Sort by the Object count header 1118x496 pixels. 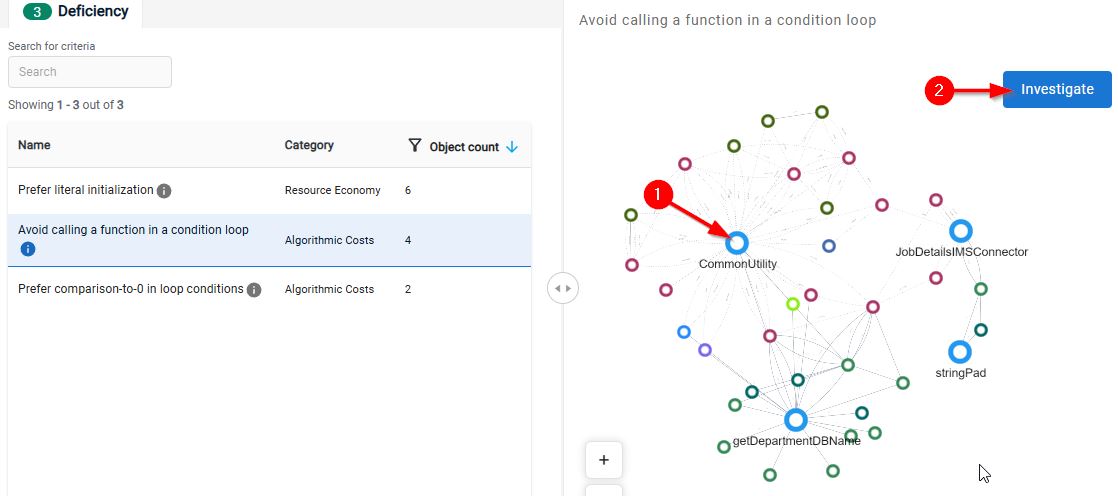(464, 147)
